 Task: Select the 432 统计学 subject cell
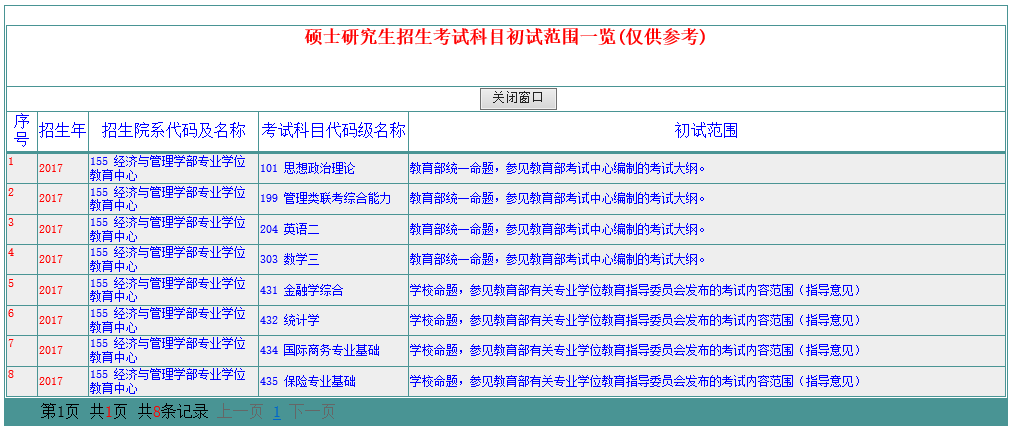point(289,320)
